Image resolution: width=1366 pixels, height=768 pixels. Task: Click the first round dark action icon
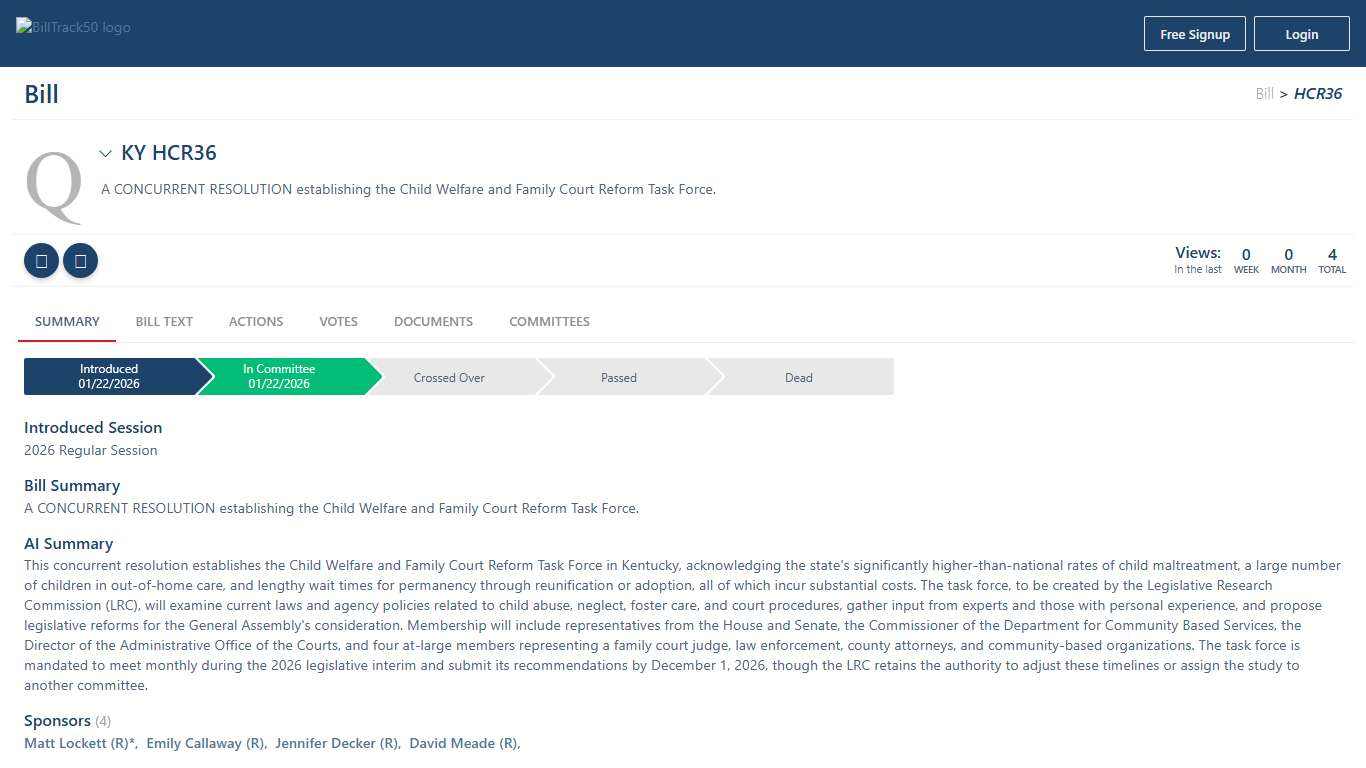(x=41, y=261)
